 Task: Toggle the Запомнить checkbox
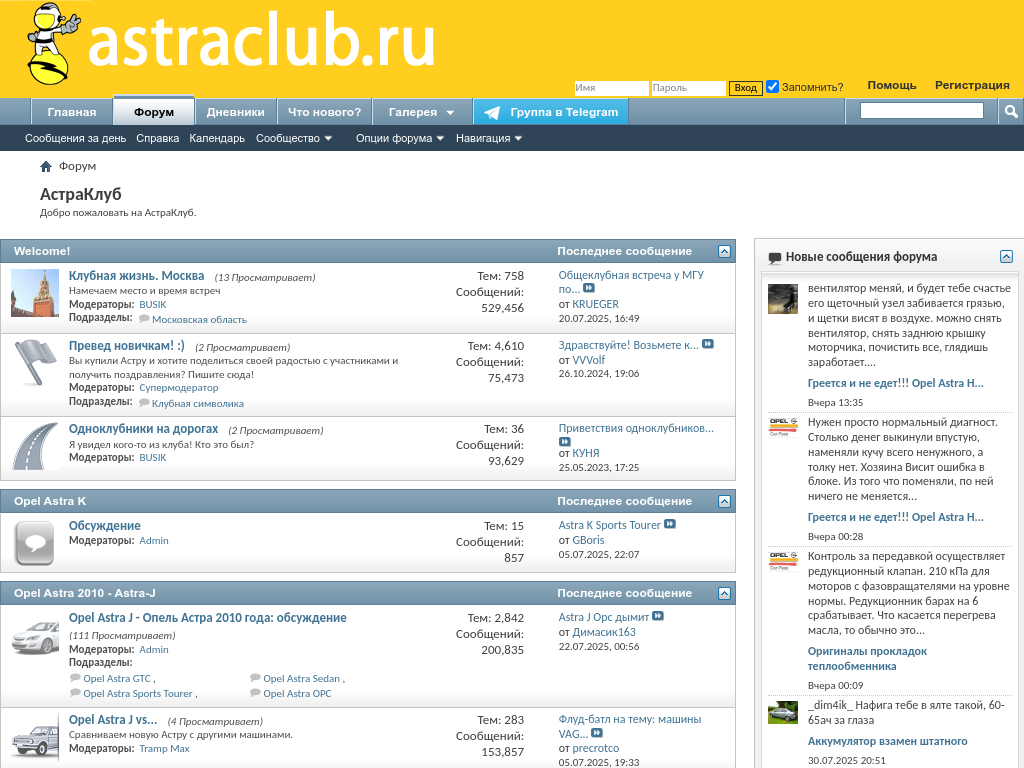tap(772, 87)
